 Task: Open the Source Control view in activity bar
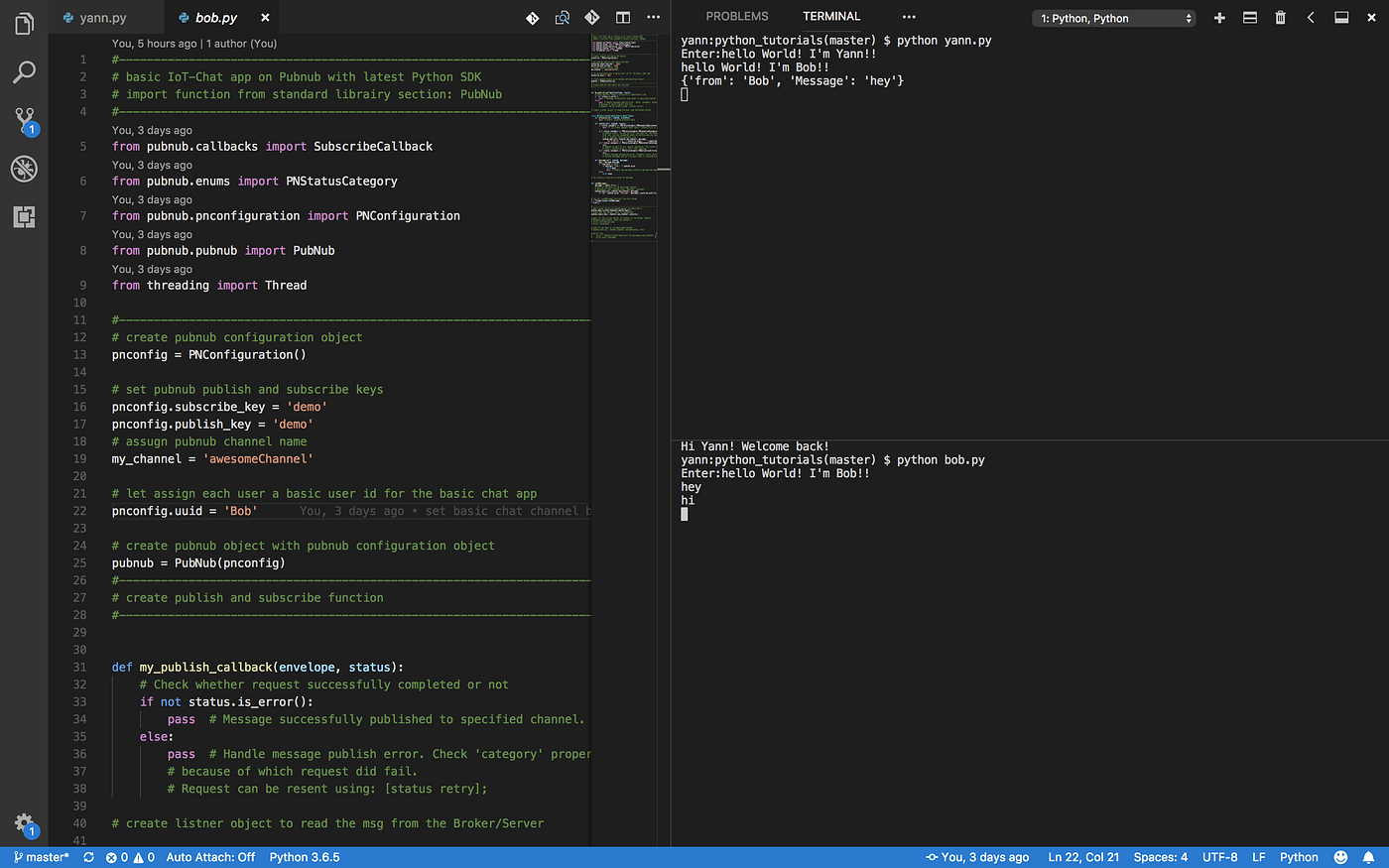coord(24,118)
